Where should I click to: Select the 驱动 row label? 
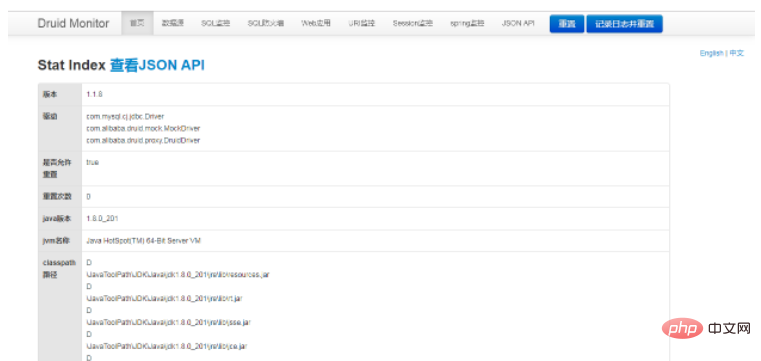[50, 117]
